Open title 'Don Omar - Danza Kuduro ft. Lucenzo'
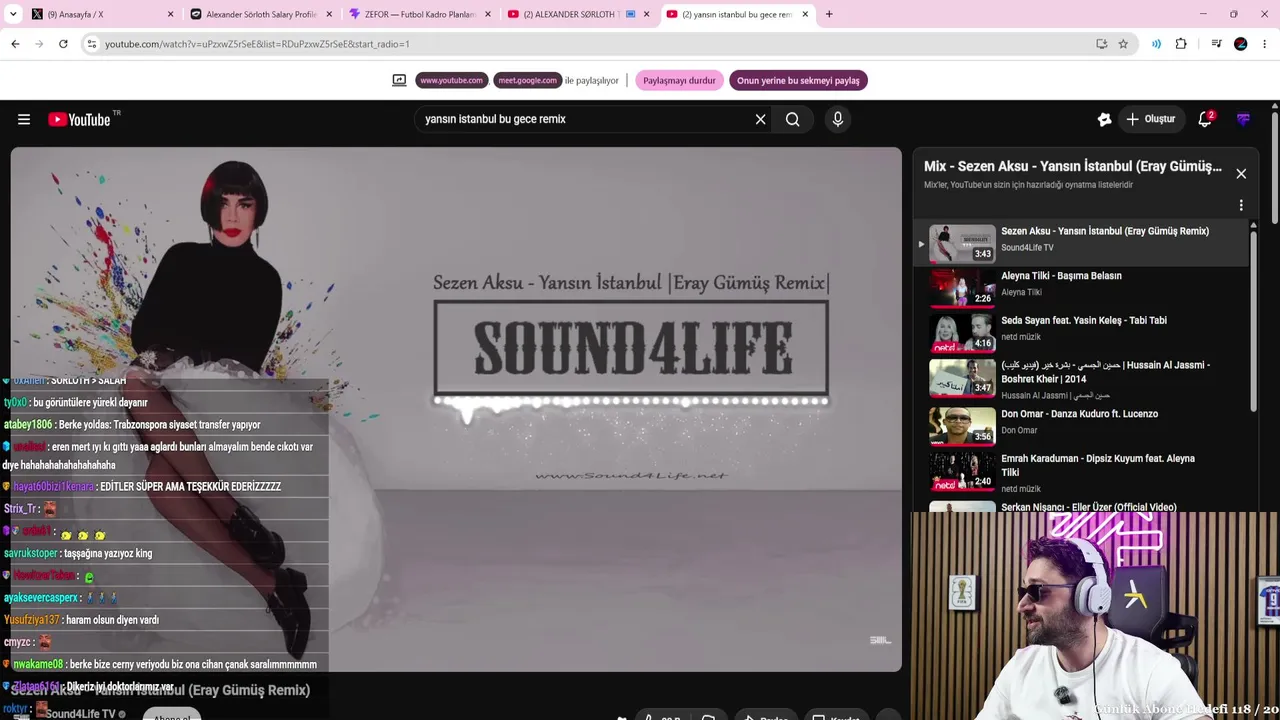The height and width of the screenshot is (720, 1280). click(1079, 414)
